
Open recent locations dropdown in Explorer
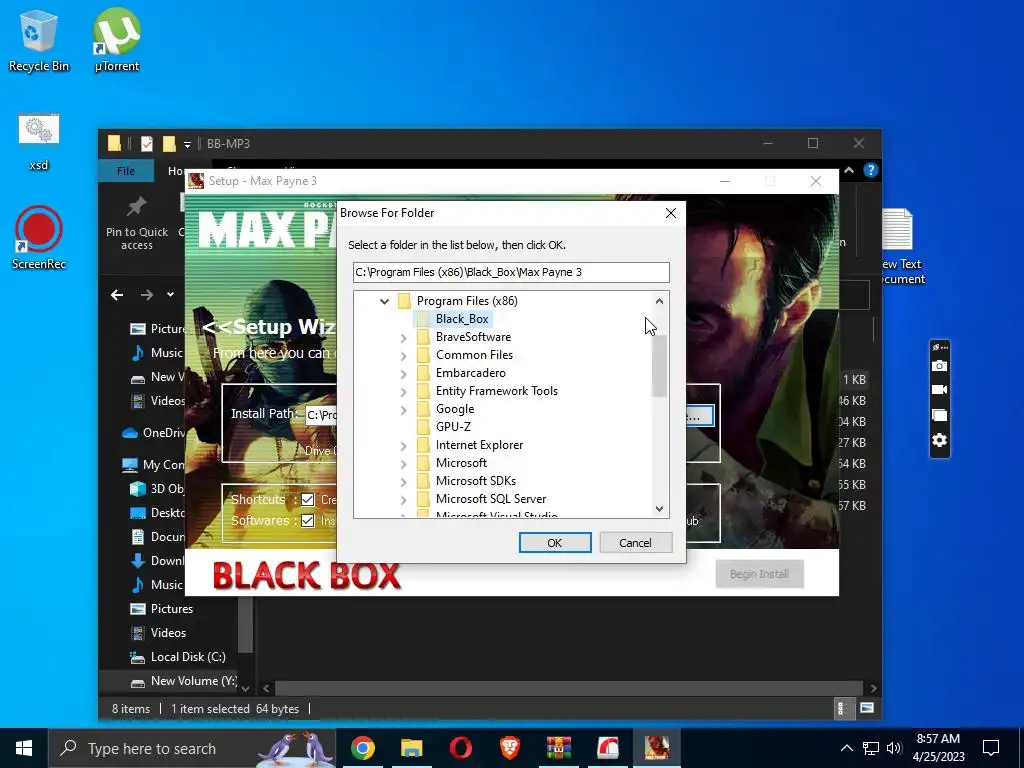[170, 295]
